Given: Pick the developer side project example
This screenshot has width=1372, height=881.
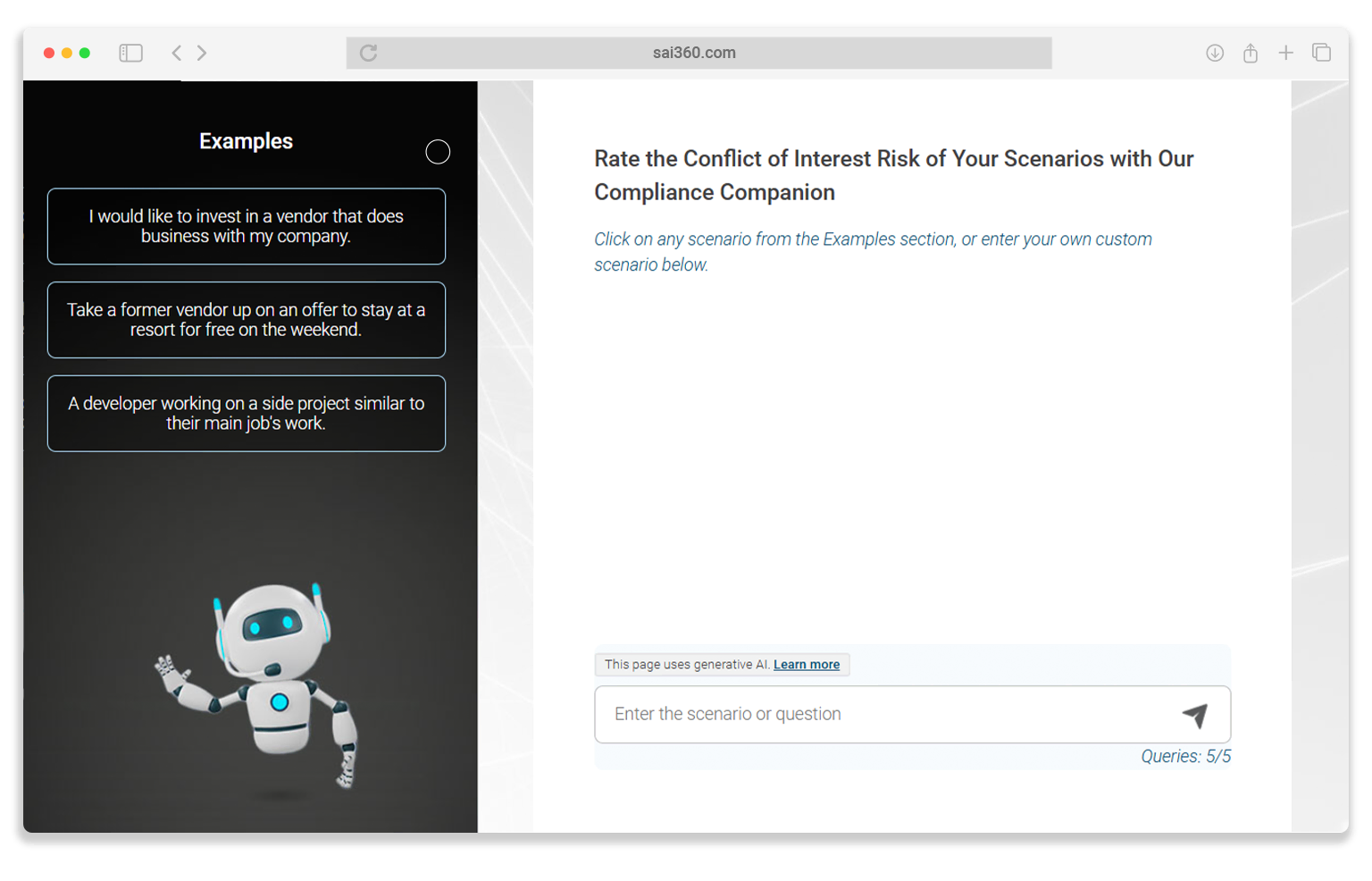Looking at the screenshot, I should (246, 414).
